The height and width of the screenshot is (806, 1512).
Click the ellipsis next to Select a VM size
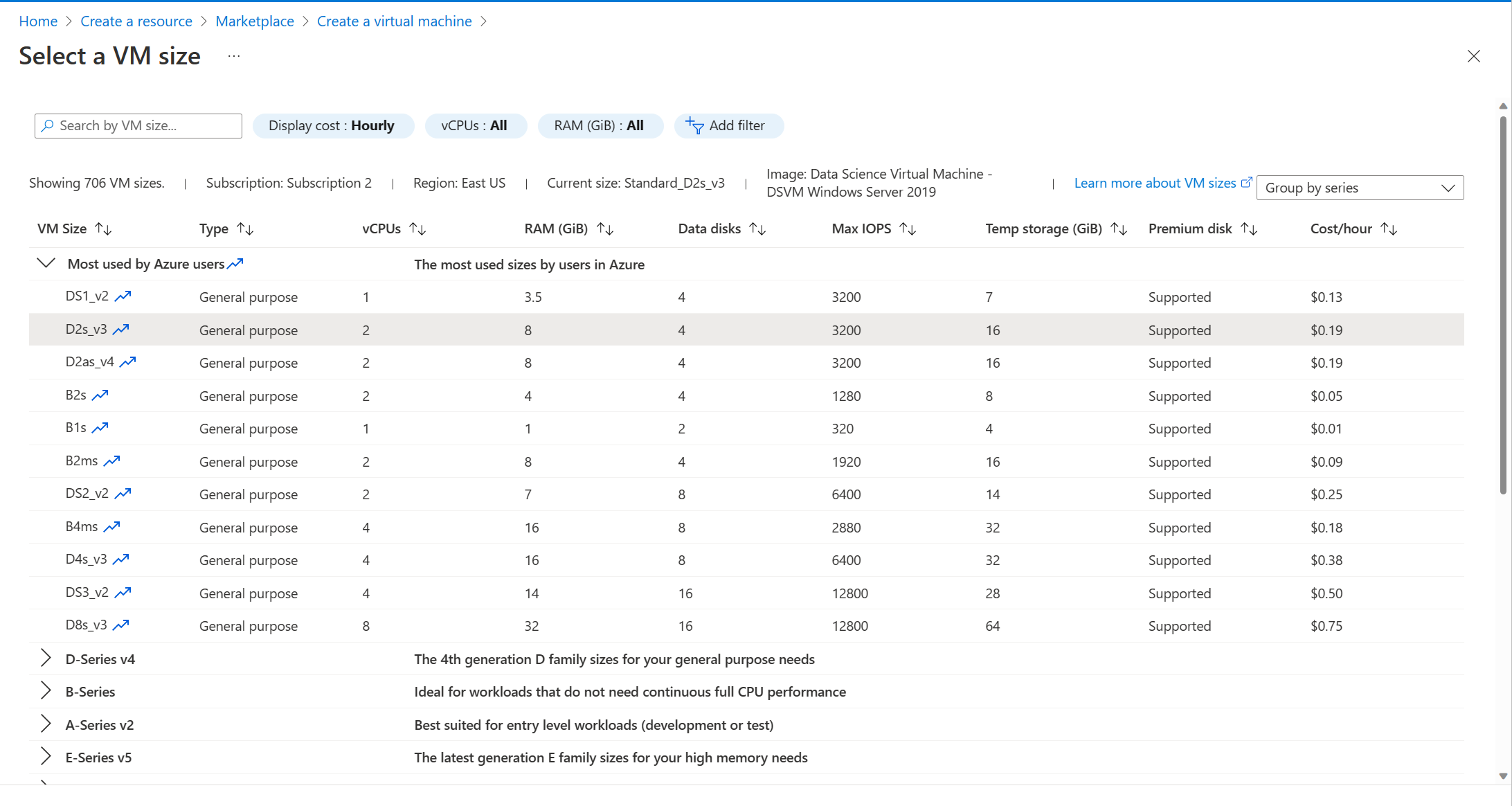coord(233,55)
